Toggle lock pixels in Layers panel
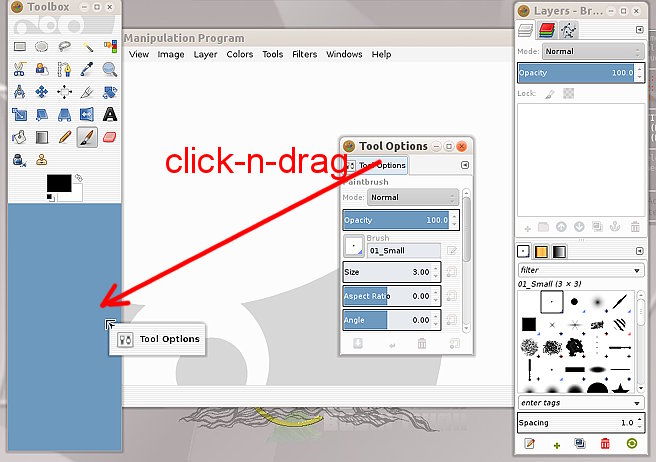This screenshot has width=656, height=462. coord(550,94)
